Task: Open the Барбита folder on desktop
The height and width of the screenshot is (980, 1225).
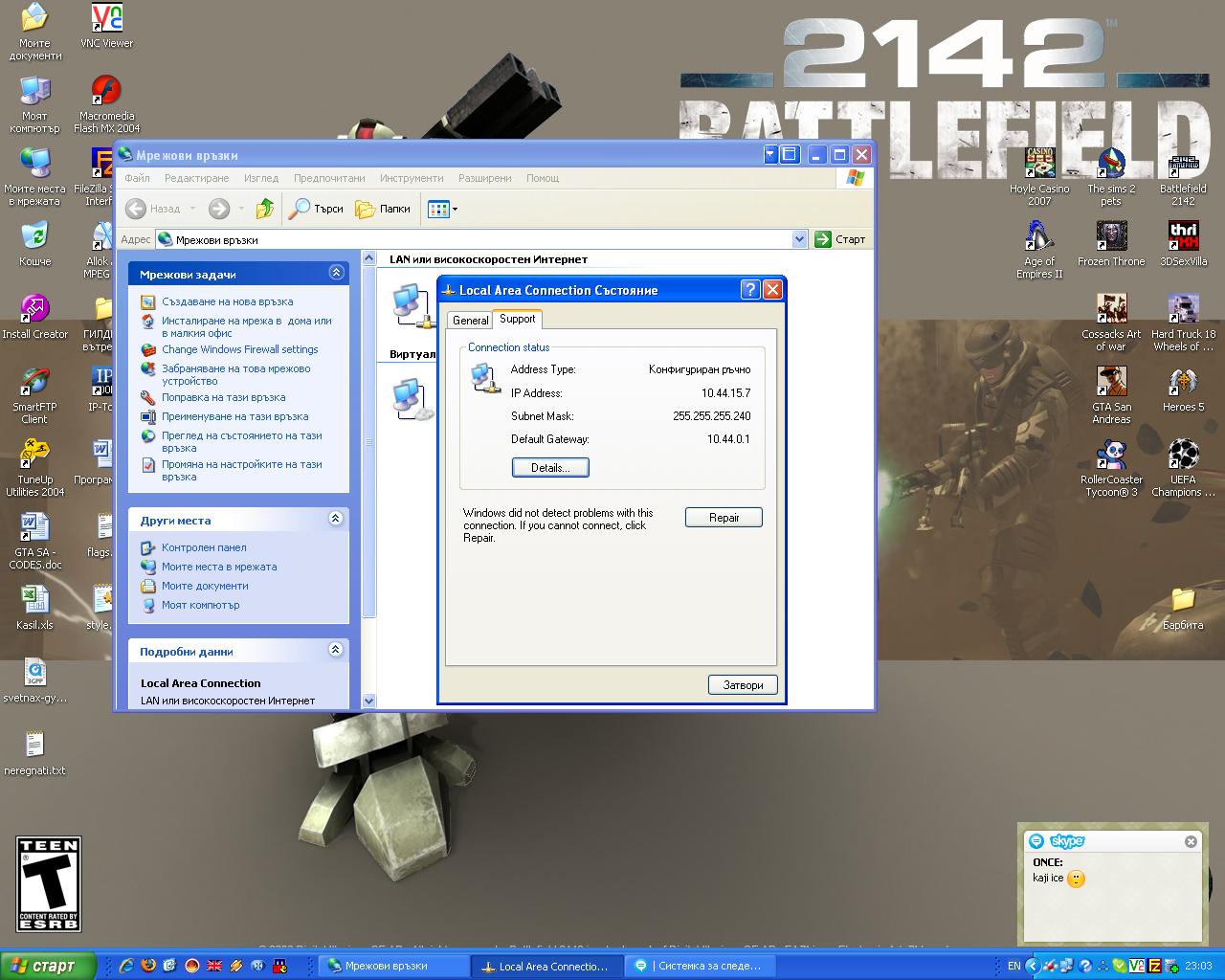Action: [x=1183, y=608]
